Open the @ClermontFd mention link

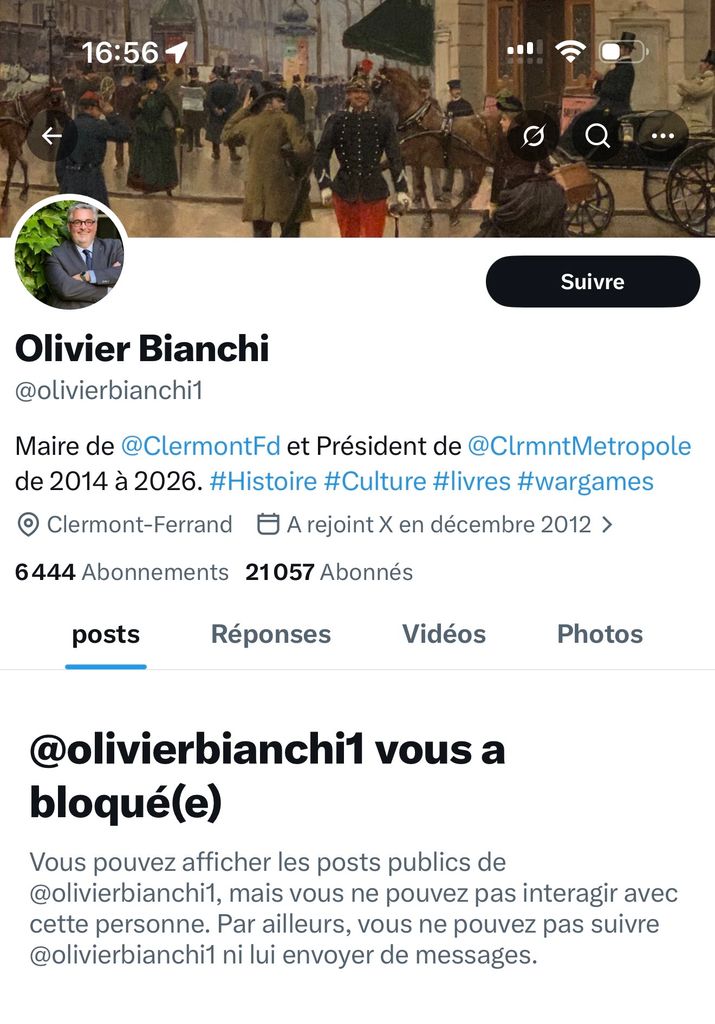[200, 446]
